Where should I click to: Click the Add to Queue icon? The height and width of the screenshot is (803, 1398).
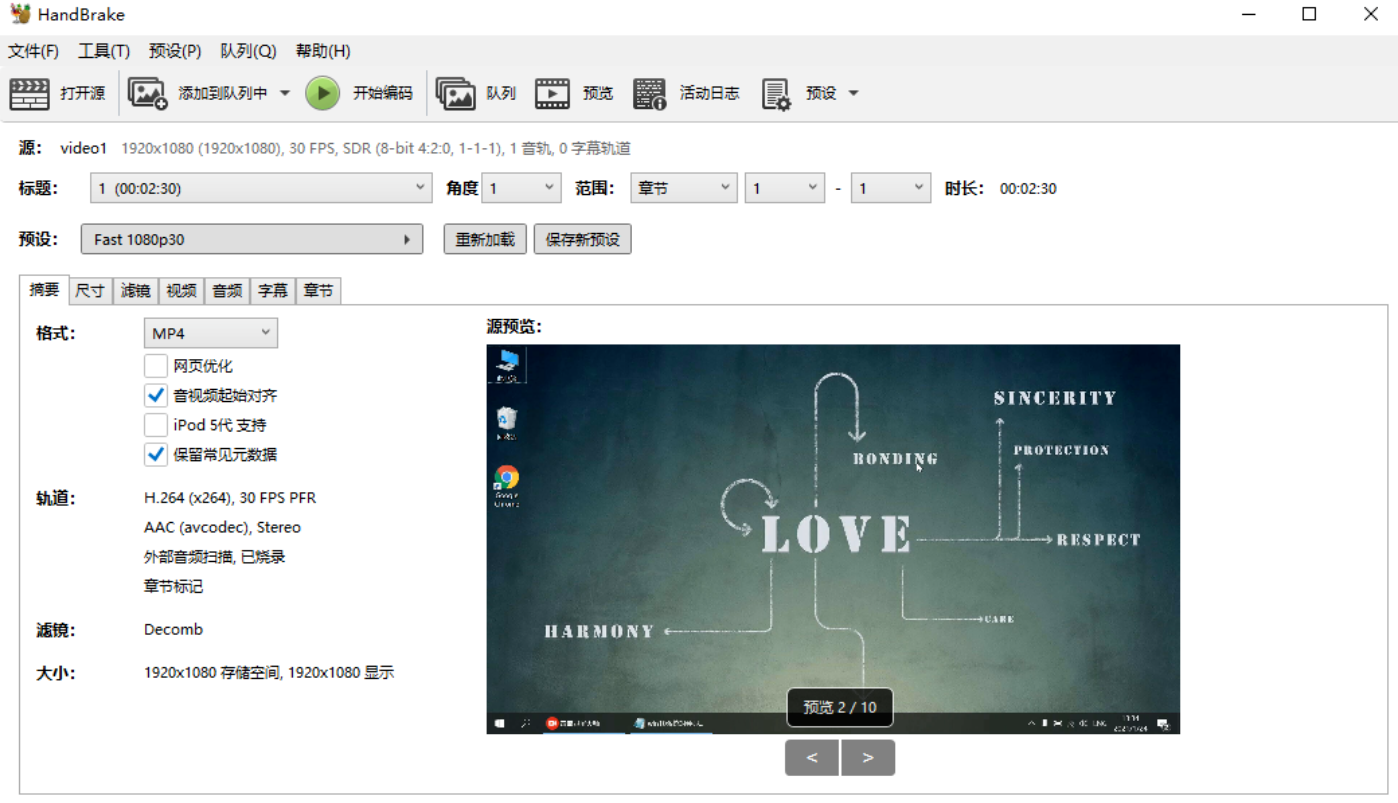point(147,93)
